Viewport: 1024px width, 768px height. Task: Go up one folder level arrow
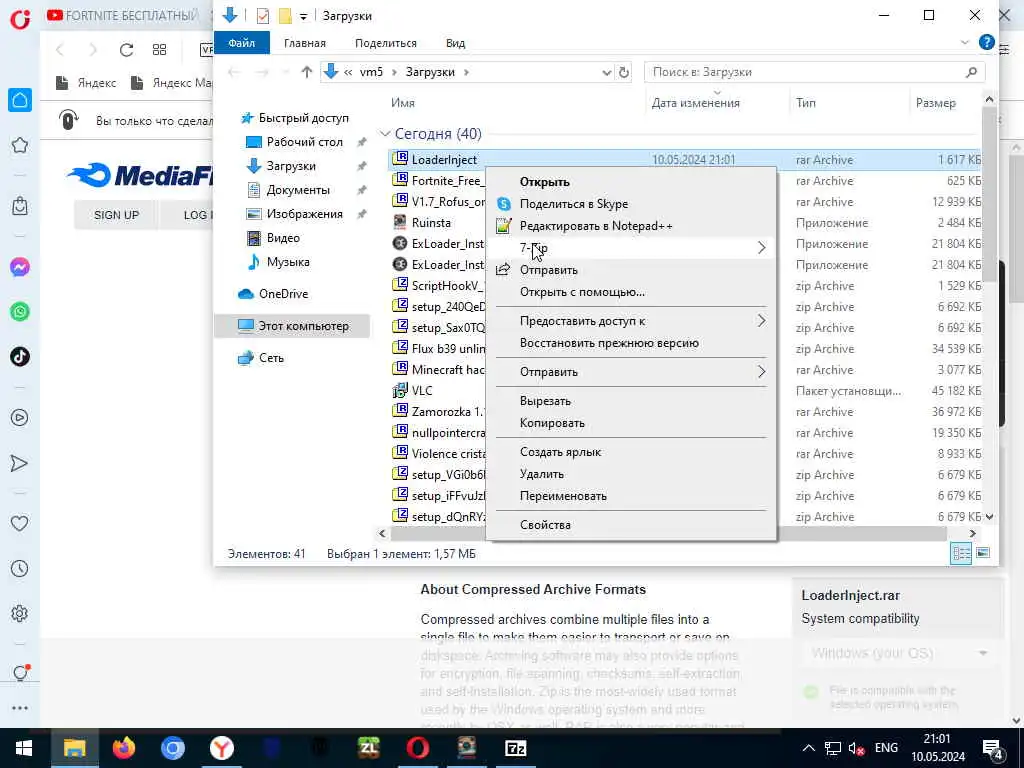coord(306,72)
